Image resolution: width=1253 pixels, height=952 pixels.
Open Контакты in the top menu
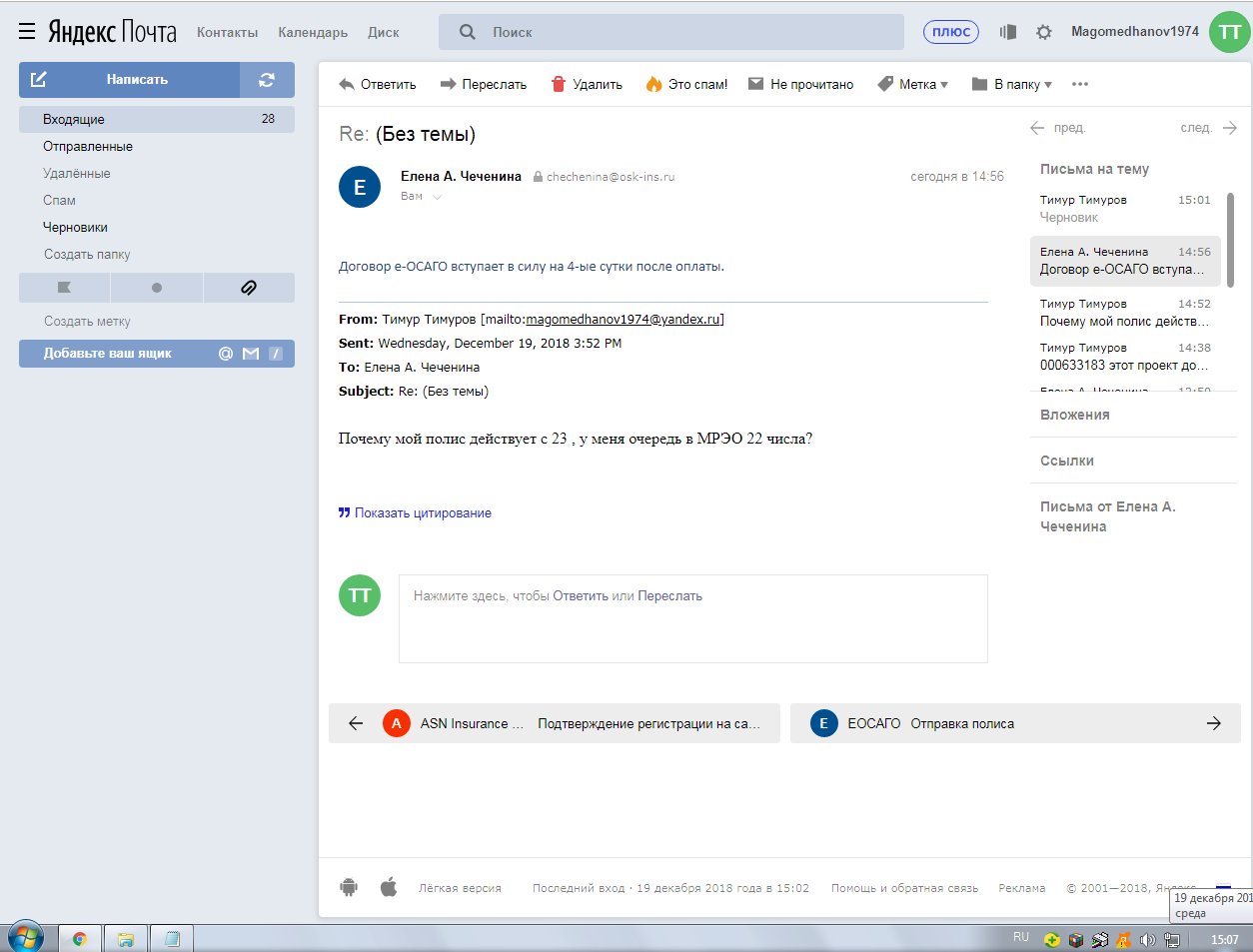coord(227,32)
